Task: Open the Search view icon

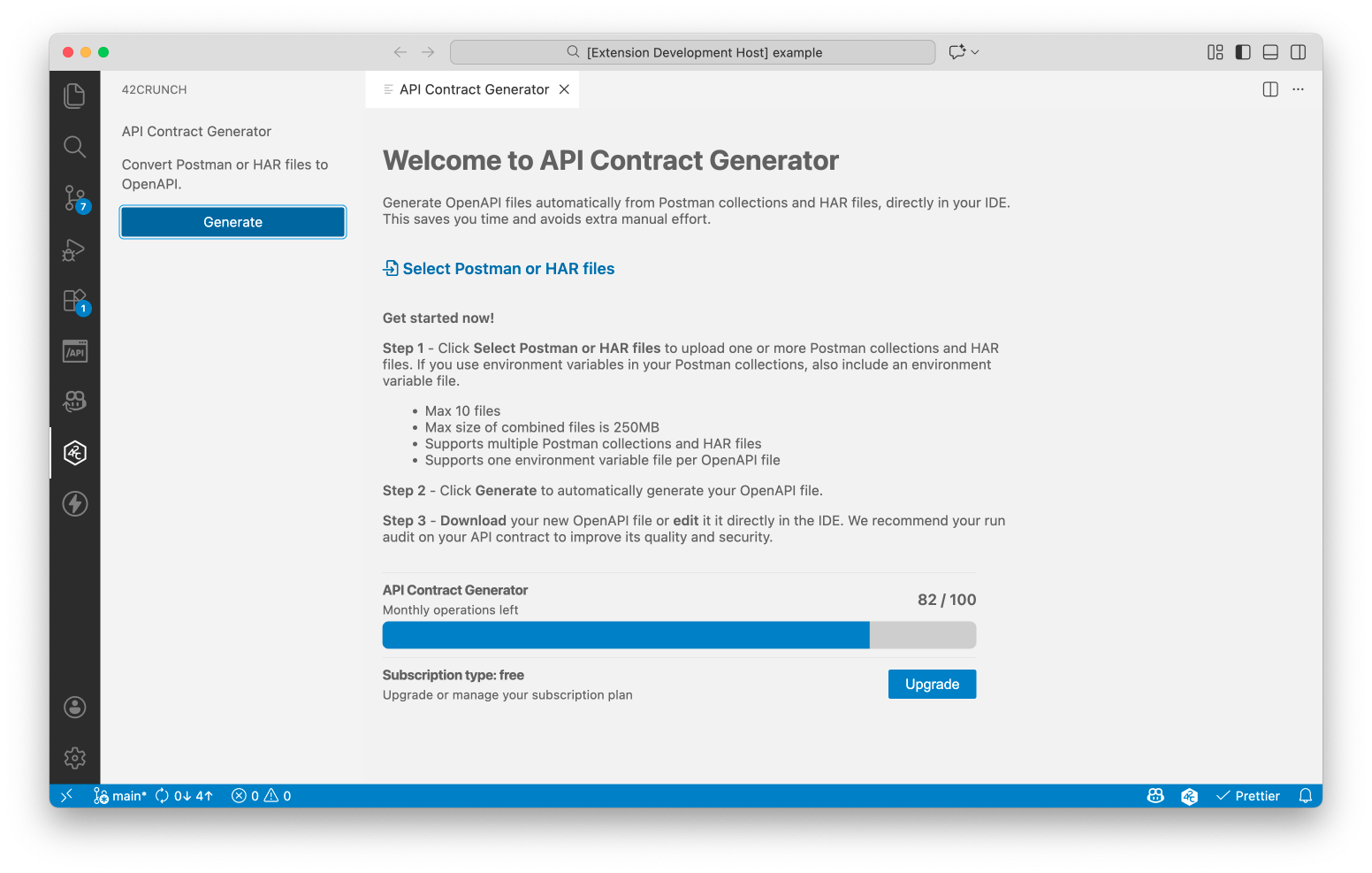Action: point(75,147)
